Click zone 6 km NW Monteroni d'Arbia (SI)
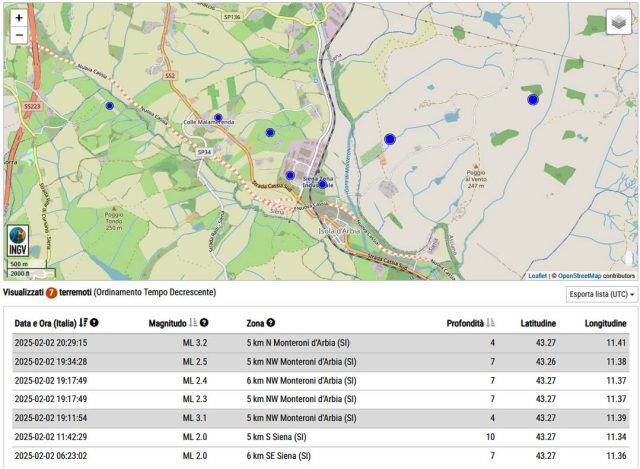 pyautogui.click(x=301, y=380)
